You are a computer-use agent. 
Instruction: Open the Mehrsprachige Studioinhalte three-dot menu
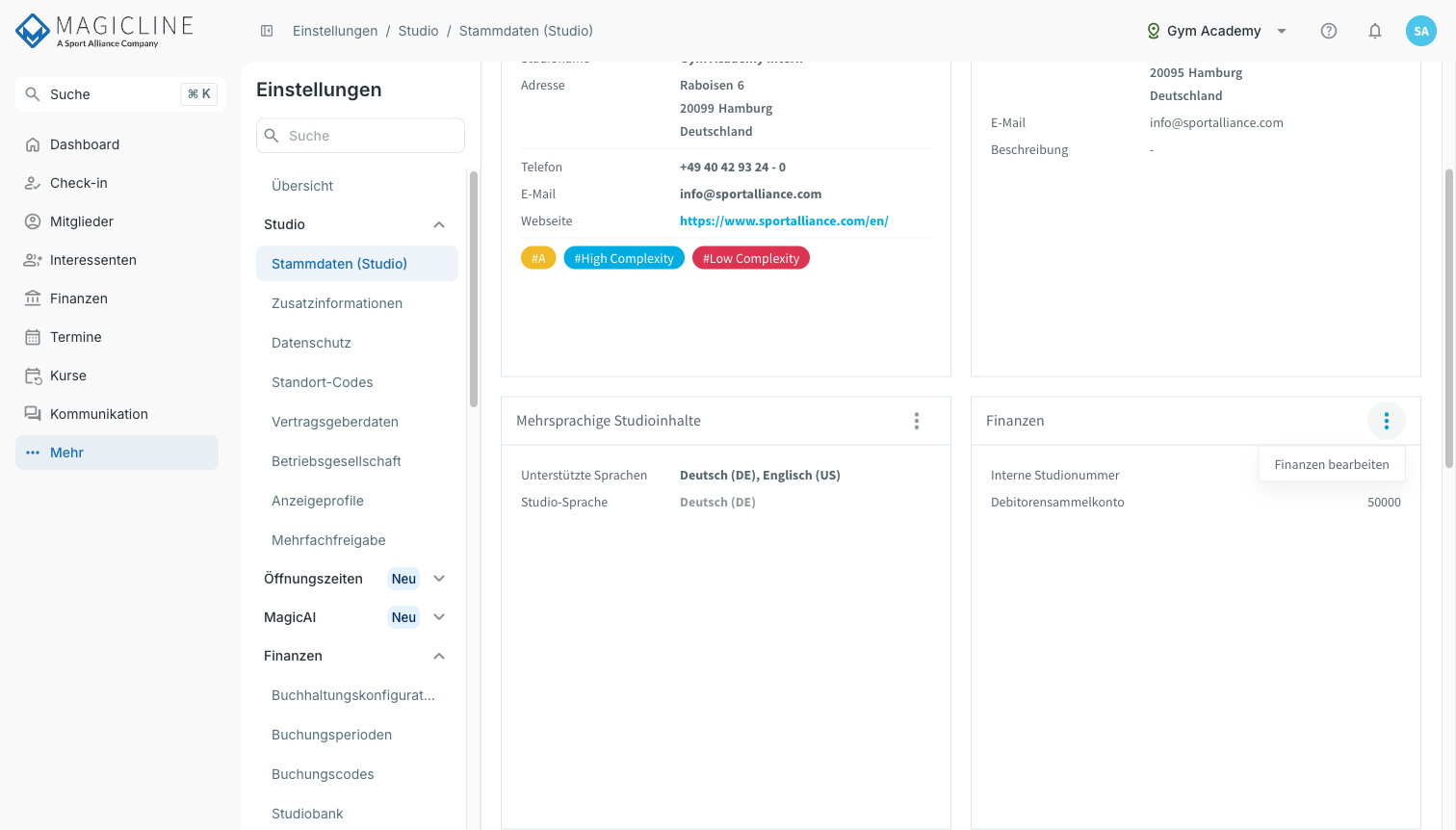917,421
